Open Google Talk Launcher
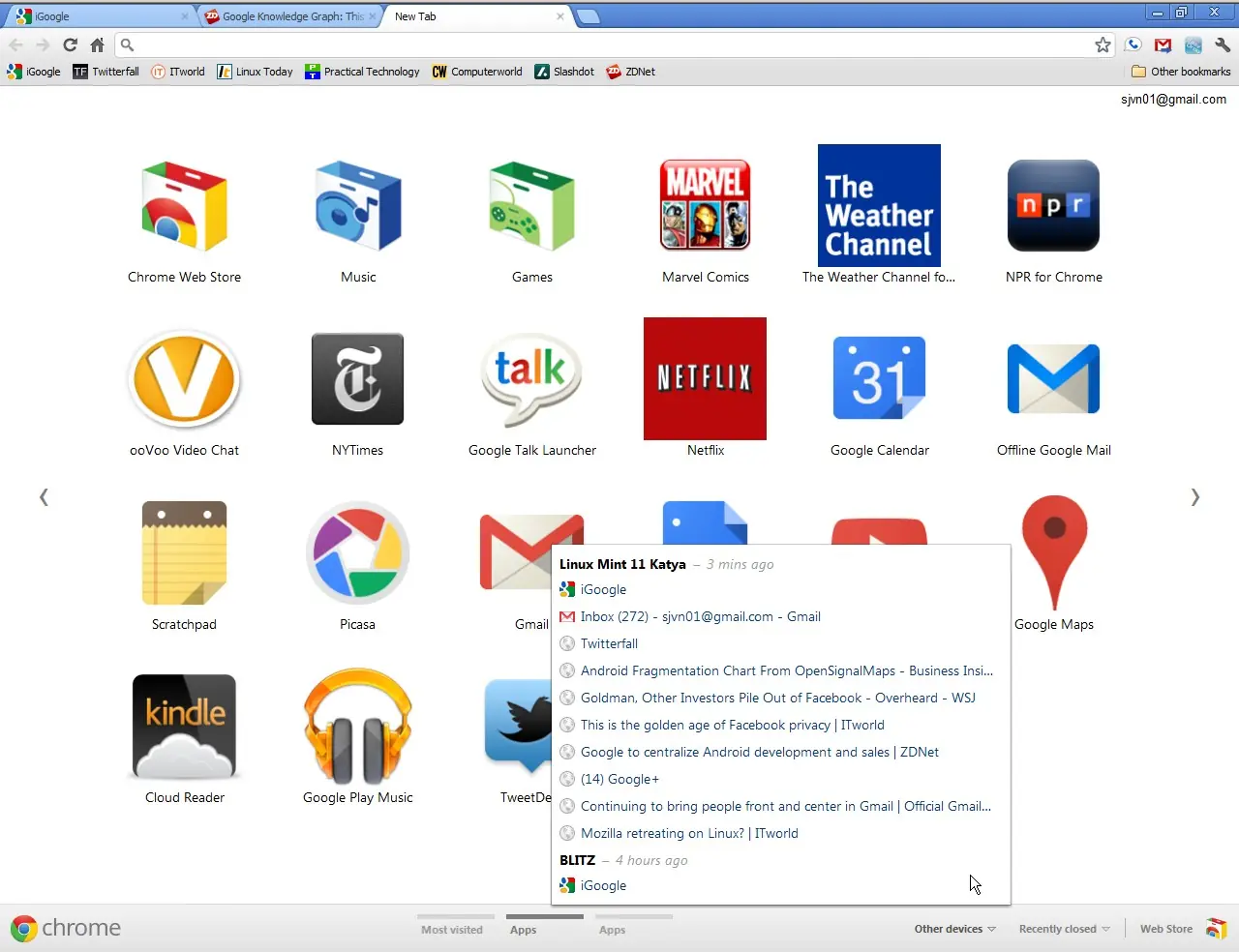Image resolution: width=1239 pixels, height=952 pixels. point(531,380)
